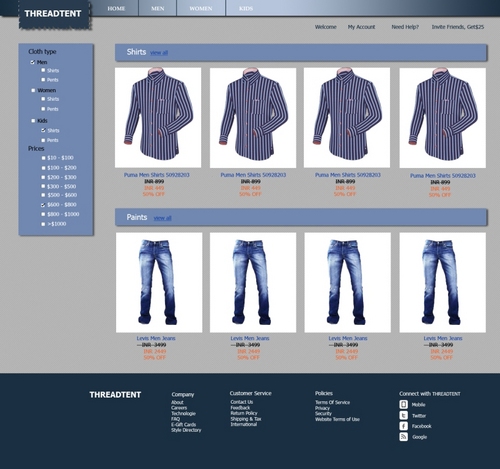Click the footer THREADTENT logo text

coord(115,395)
